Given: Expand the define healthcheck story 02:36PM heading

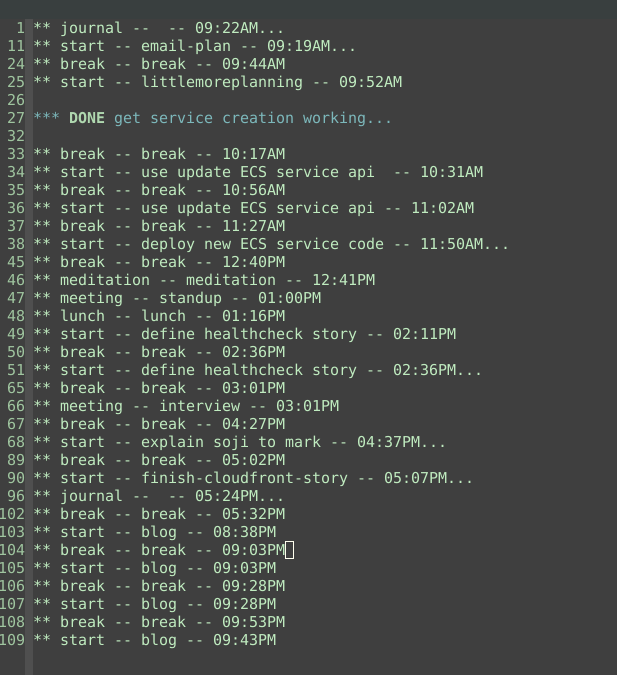Looking at the screenshot, I should tap(257, 370).
